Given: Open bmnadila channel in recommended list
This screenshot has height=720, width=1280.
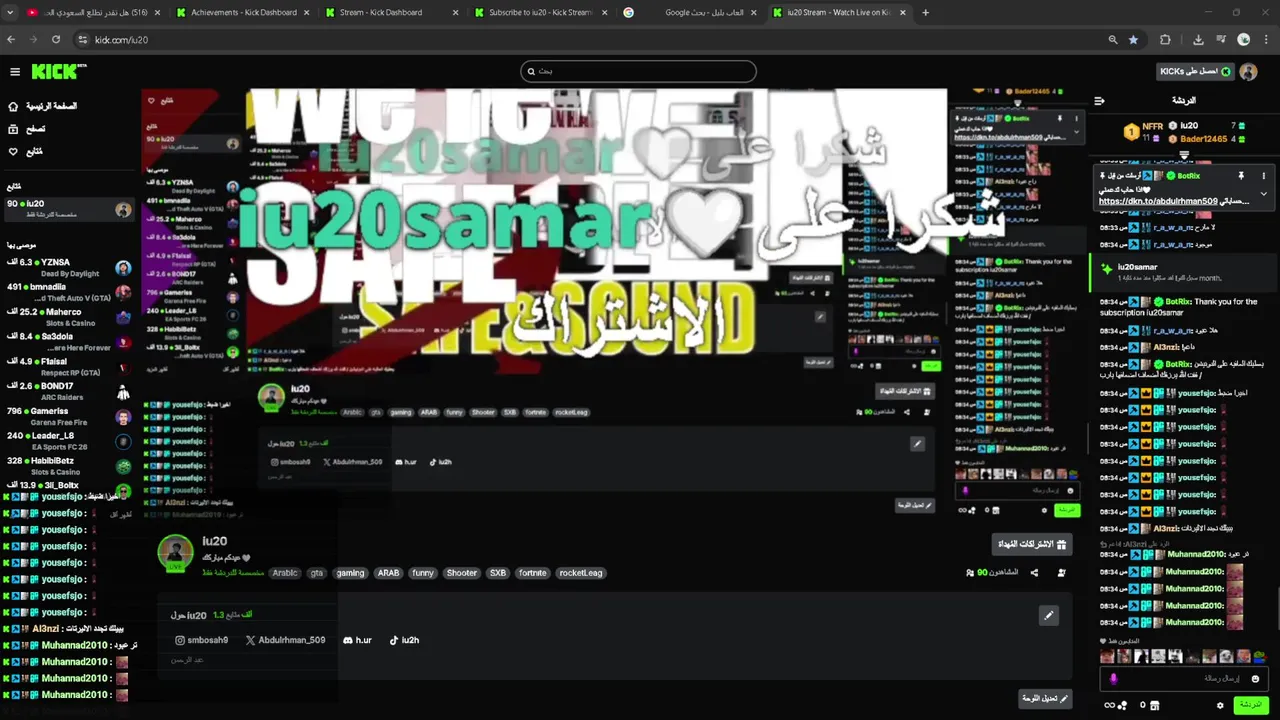Looking at the screenshot, I should coord(68,292).
